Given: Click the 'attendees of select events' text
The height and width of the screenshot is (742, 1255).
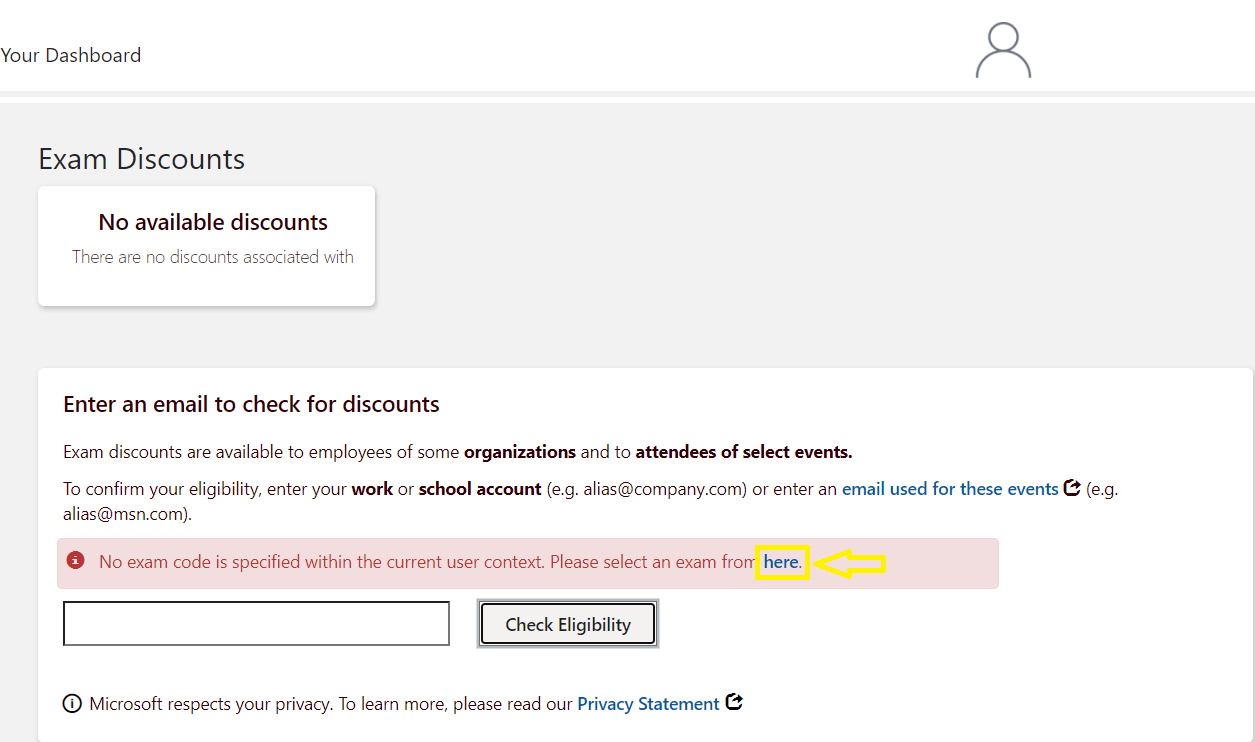Looking at the screenshot, I should click(x=744, y=452).
